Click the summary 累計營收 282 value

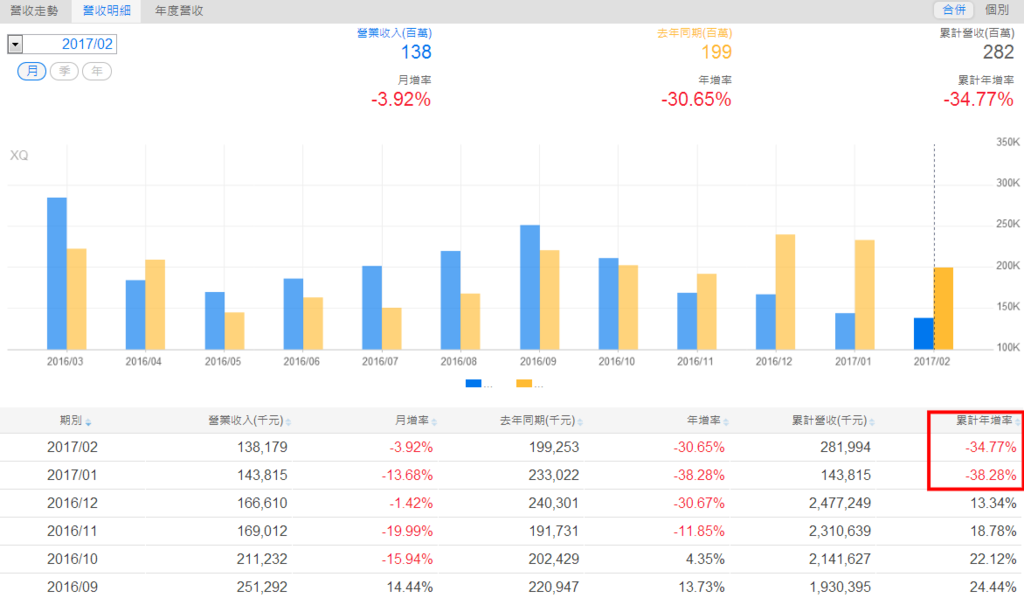click(x=998, y=52)
